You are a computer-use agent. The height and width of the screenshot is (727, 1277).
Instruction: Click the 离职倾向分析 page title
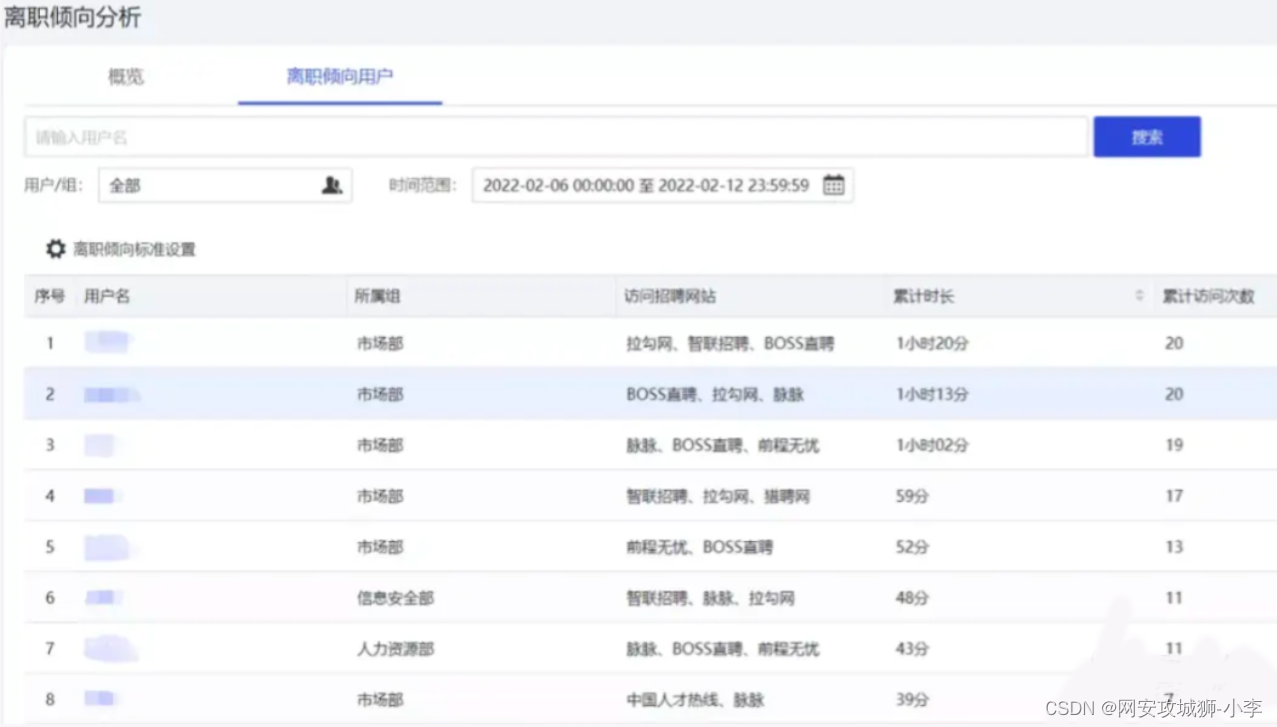click(x=73, y=17)
